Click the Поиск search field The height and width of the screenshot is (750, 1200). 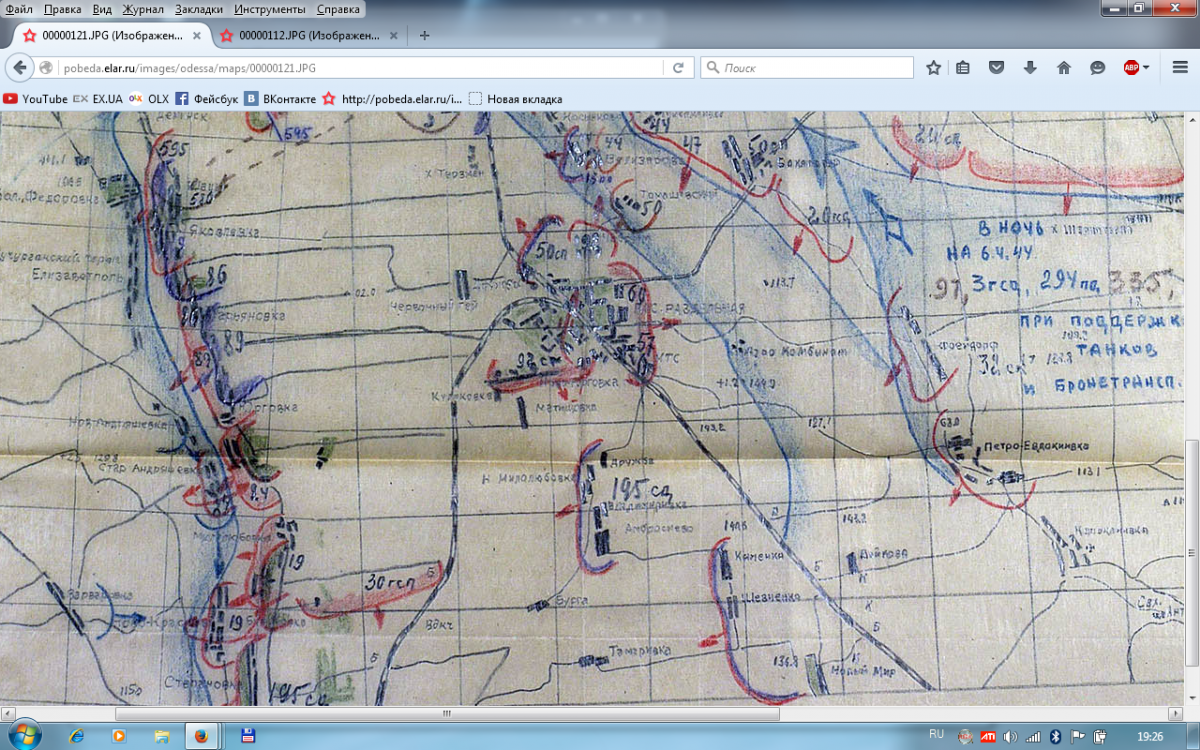[x=807, y=68]
